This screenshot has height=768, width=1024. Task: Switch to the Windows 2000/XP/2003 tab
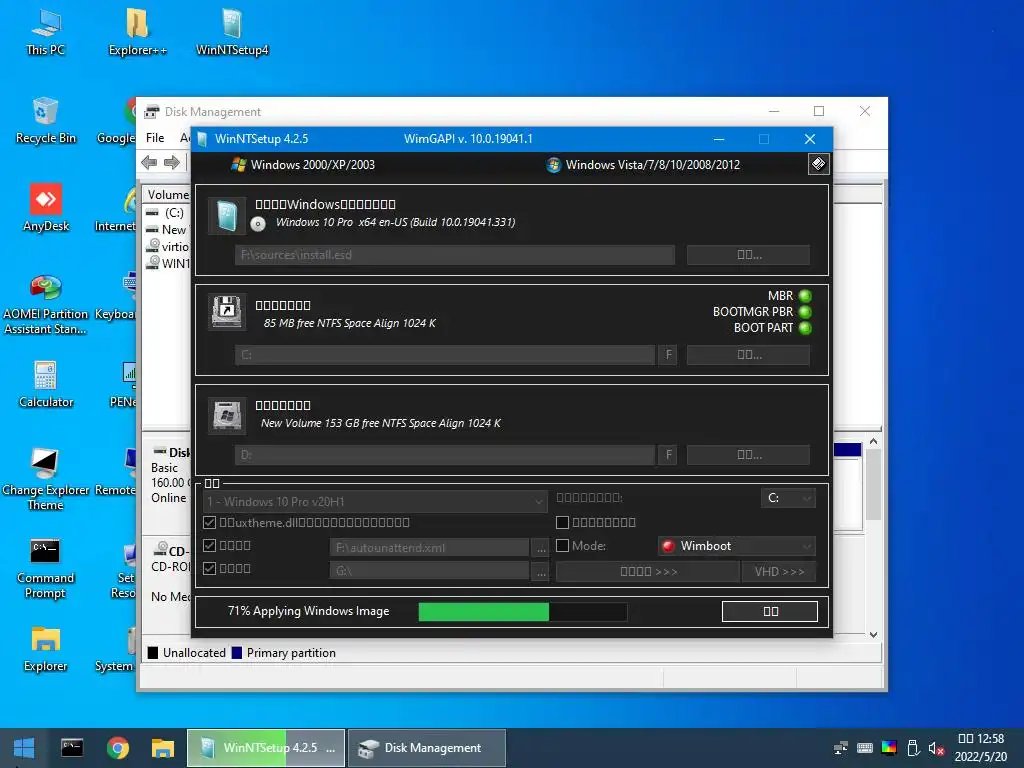tap(304, 165)
